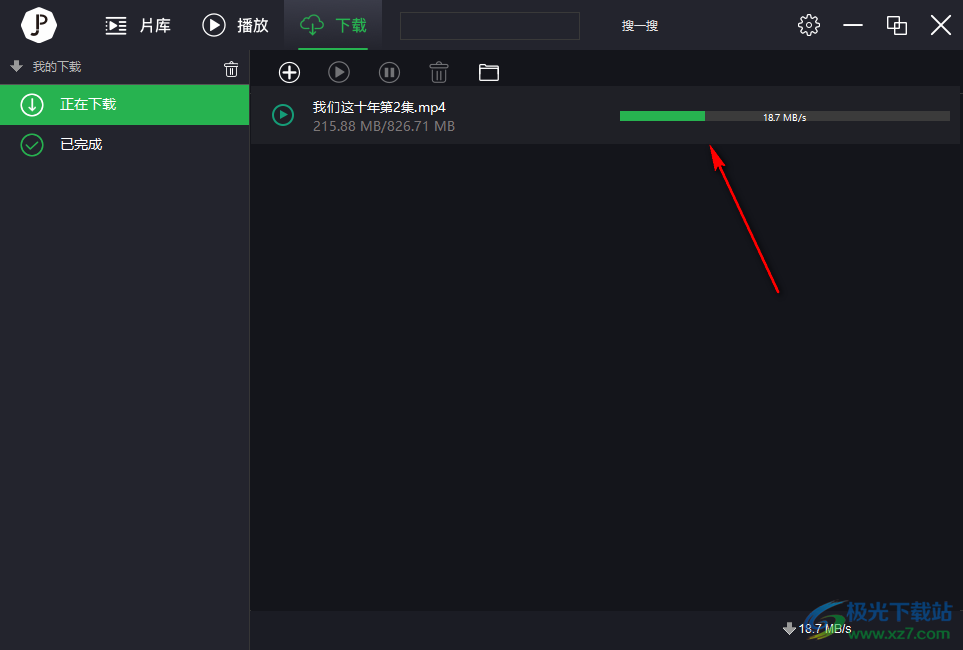Delete selected task with toolbar trash icon
Image resolution: width=963 pixels, height=650 pixels.
click(x=439, y=72)
